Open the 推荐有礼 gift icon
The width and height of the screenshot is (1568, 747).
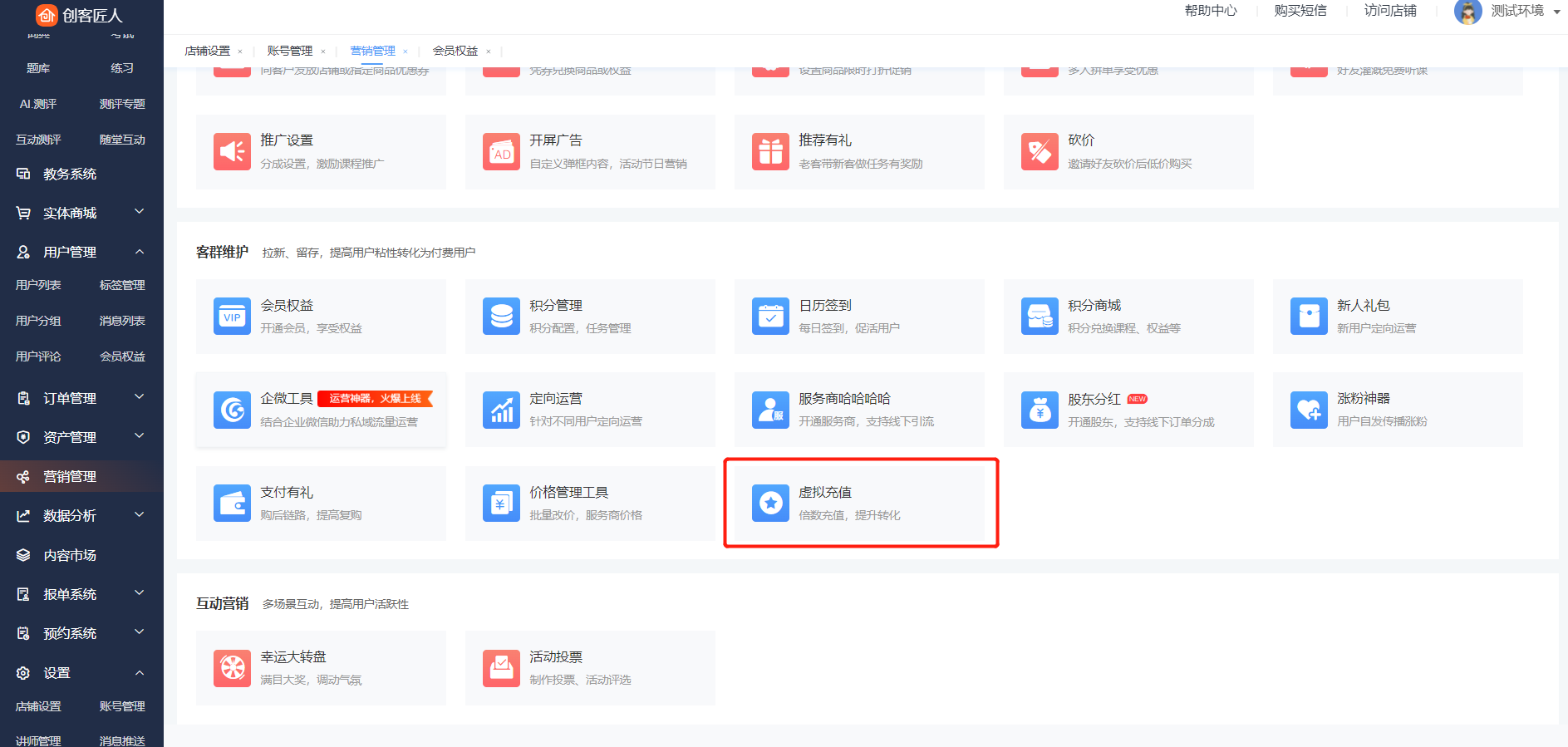coord(770,151)
